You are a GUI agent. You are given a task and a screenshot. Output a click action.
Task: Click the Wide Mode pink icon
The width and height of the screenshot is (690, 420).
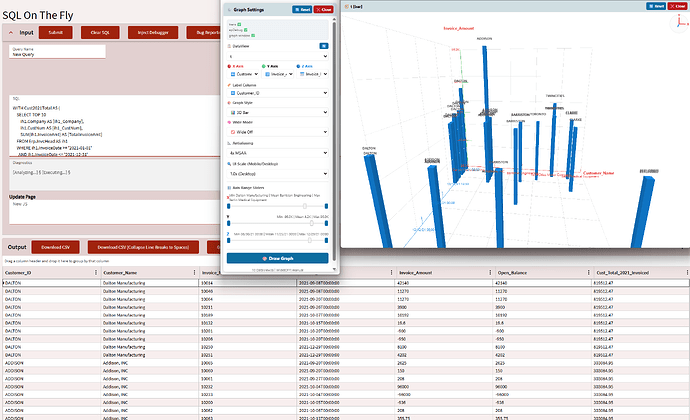[229, 122]
